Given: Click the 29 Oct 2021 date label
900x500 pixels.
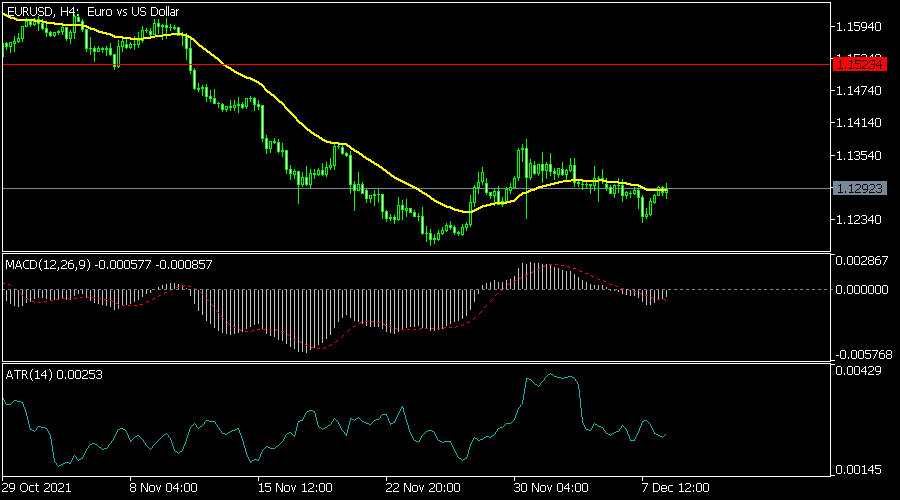Looking at the screenshot, I should point(37,488).
